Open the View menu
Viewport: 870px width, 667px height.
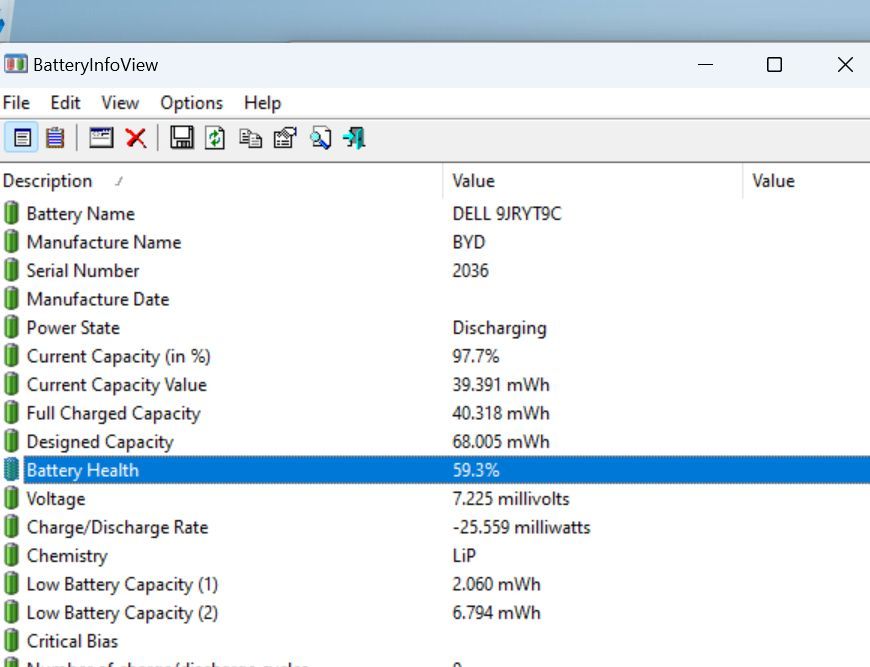[x=120, y=103]
